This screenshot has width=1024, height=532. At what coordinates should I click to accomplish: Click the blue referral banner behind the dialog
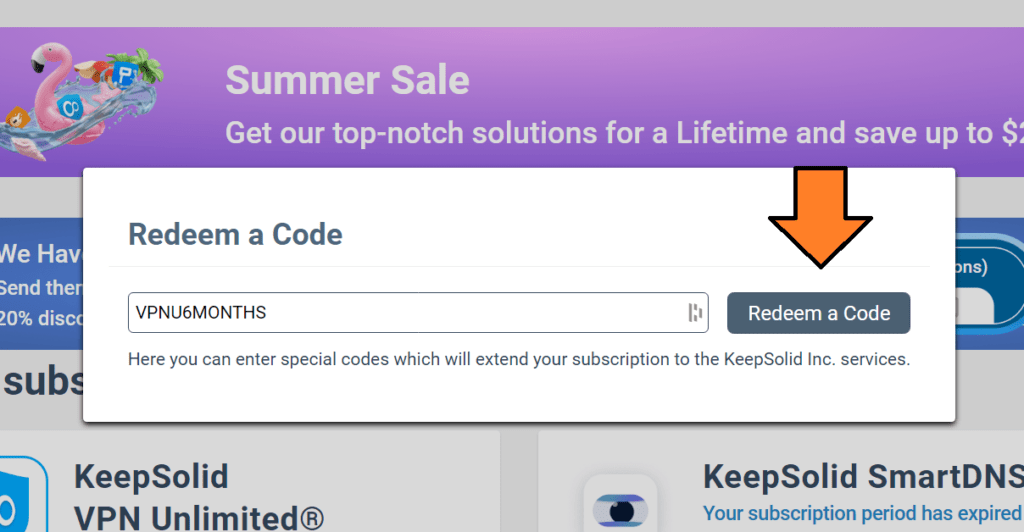pyautogui.click(x=41, y=284)
